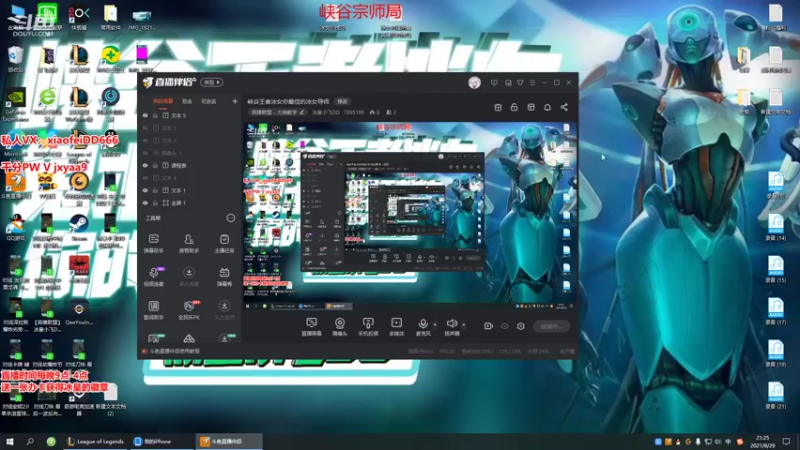Click the box icon left of the bell
This screenshot has width=800, height=450.
click(x=531, y=107)
